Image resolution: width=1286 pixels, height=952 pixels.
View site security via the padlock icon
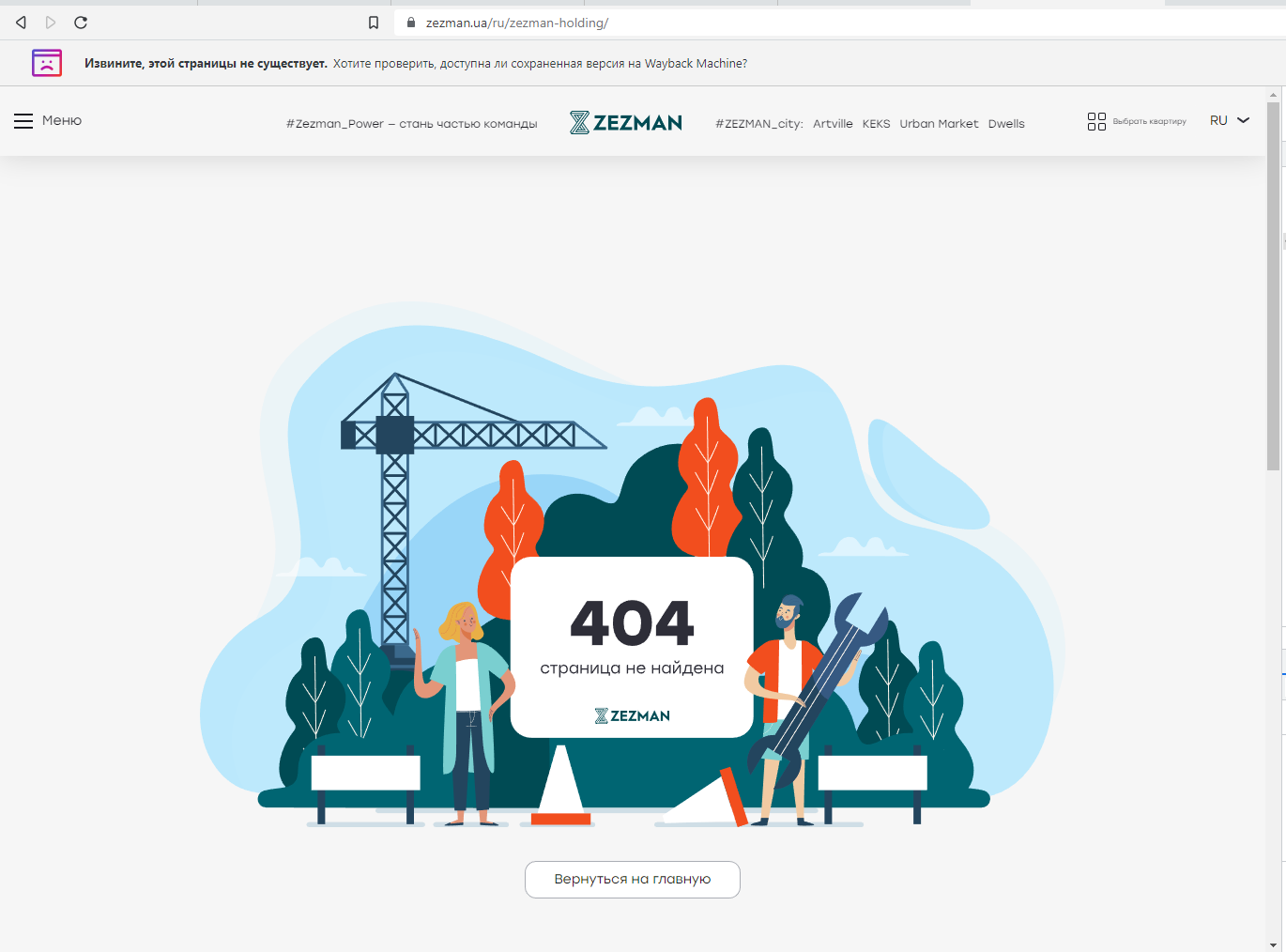tap(410, 23)
